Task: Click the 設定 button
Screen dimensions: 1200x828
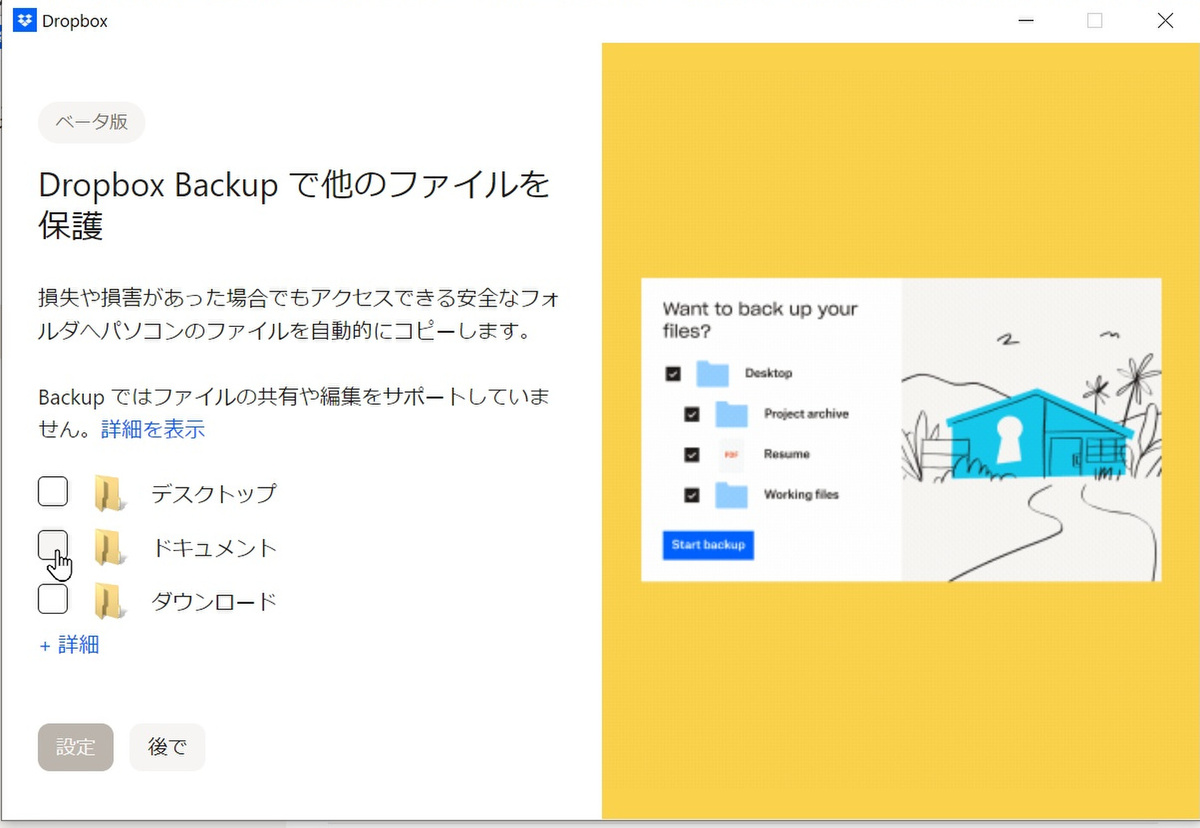Action: [75, 747]
